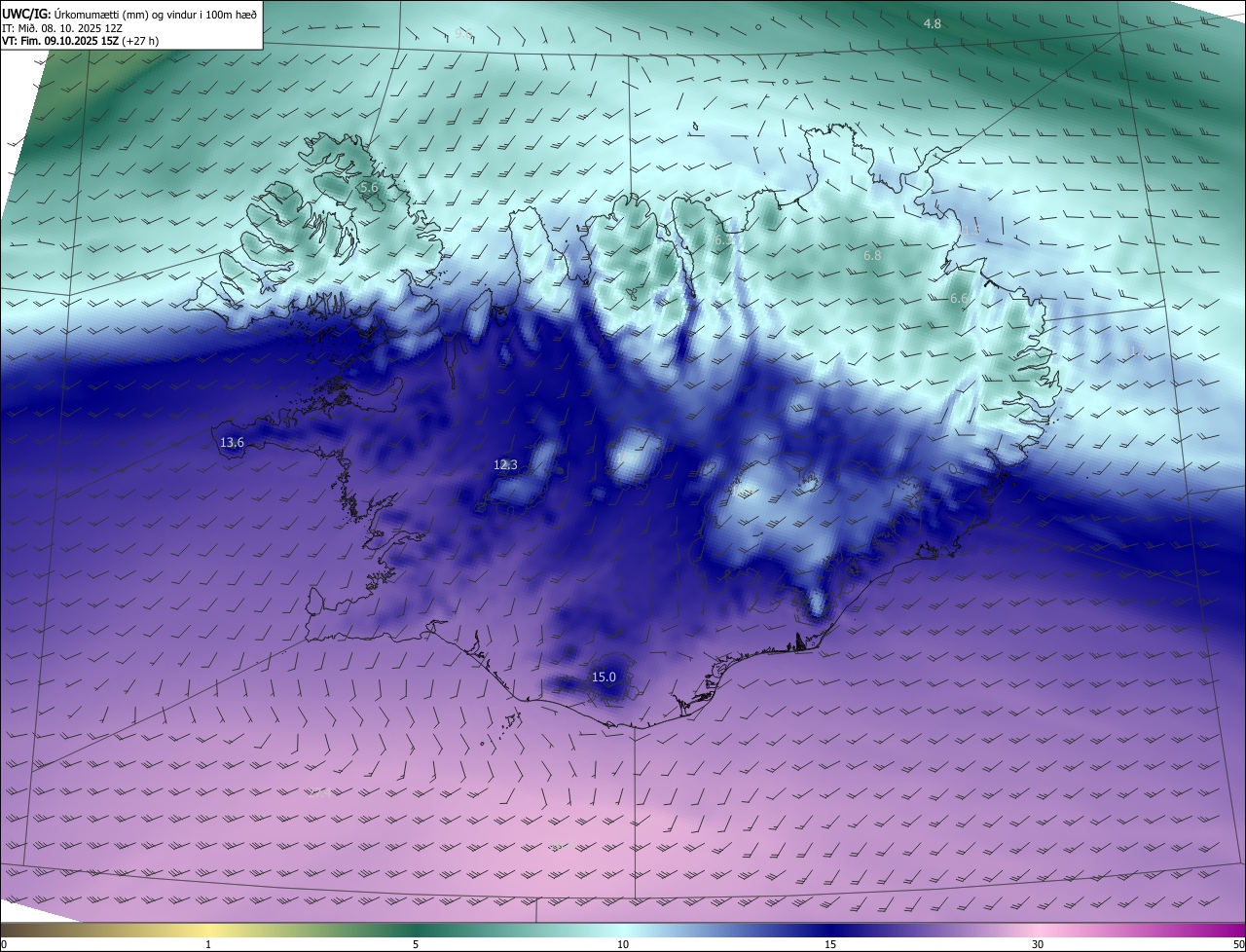Click the 30 tick on the color scale
The height and width of the screenshot is (952, 1246).
1038,944
